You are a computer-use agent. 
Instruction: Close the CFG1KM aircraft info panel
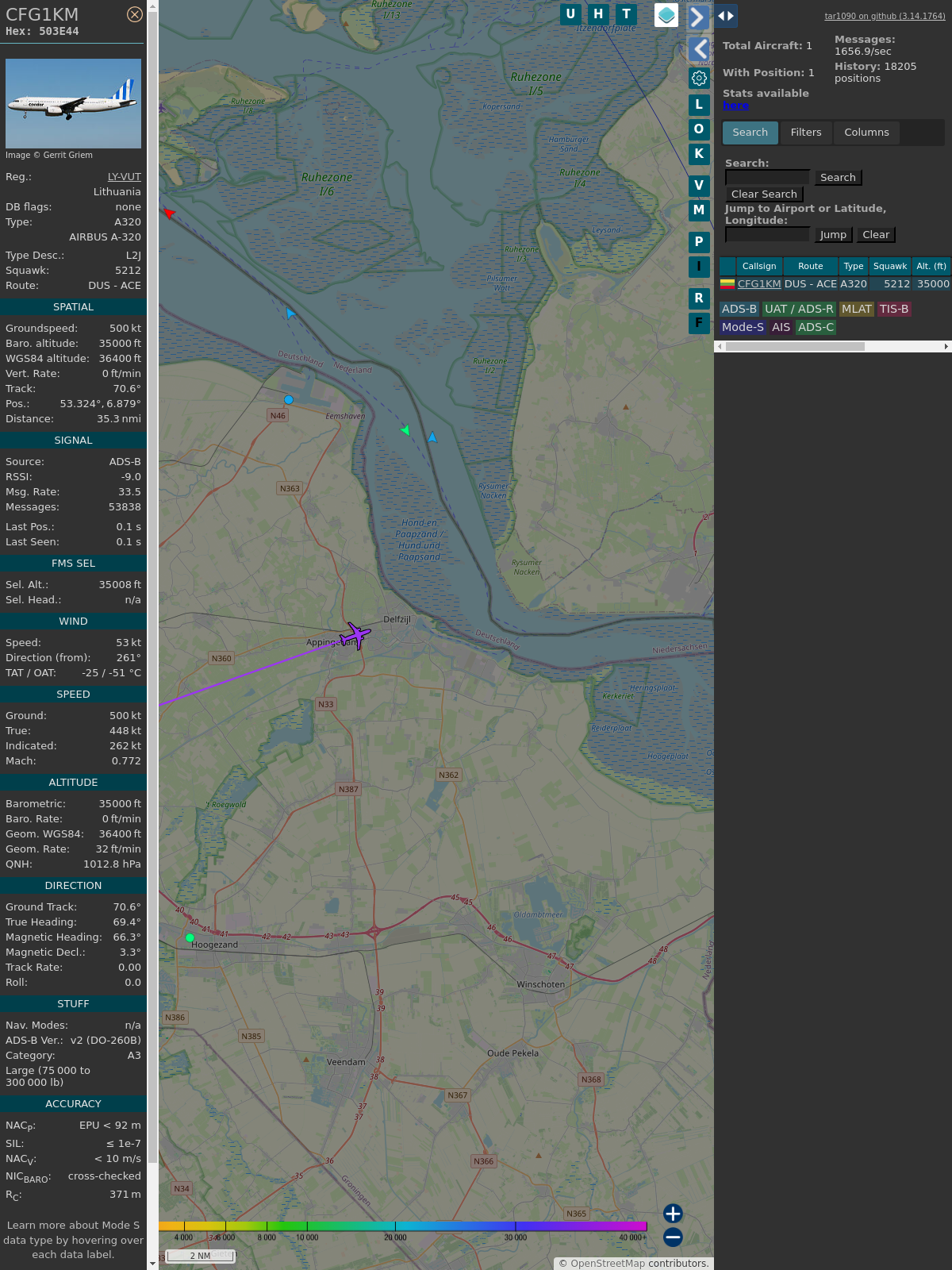click(135, 14)
